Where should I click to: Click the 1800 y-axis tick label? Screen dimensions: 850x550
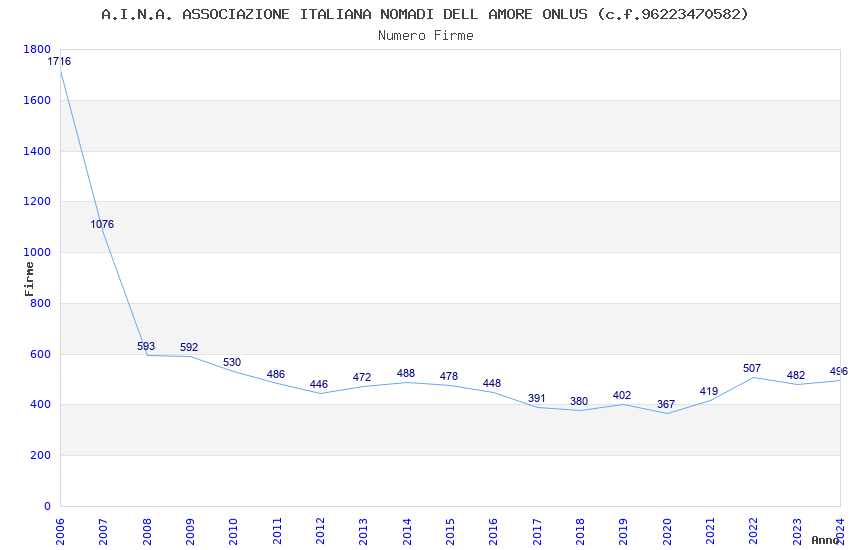36,50
